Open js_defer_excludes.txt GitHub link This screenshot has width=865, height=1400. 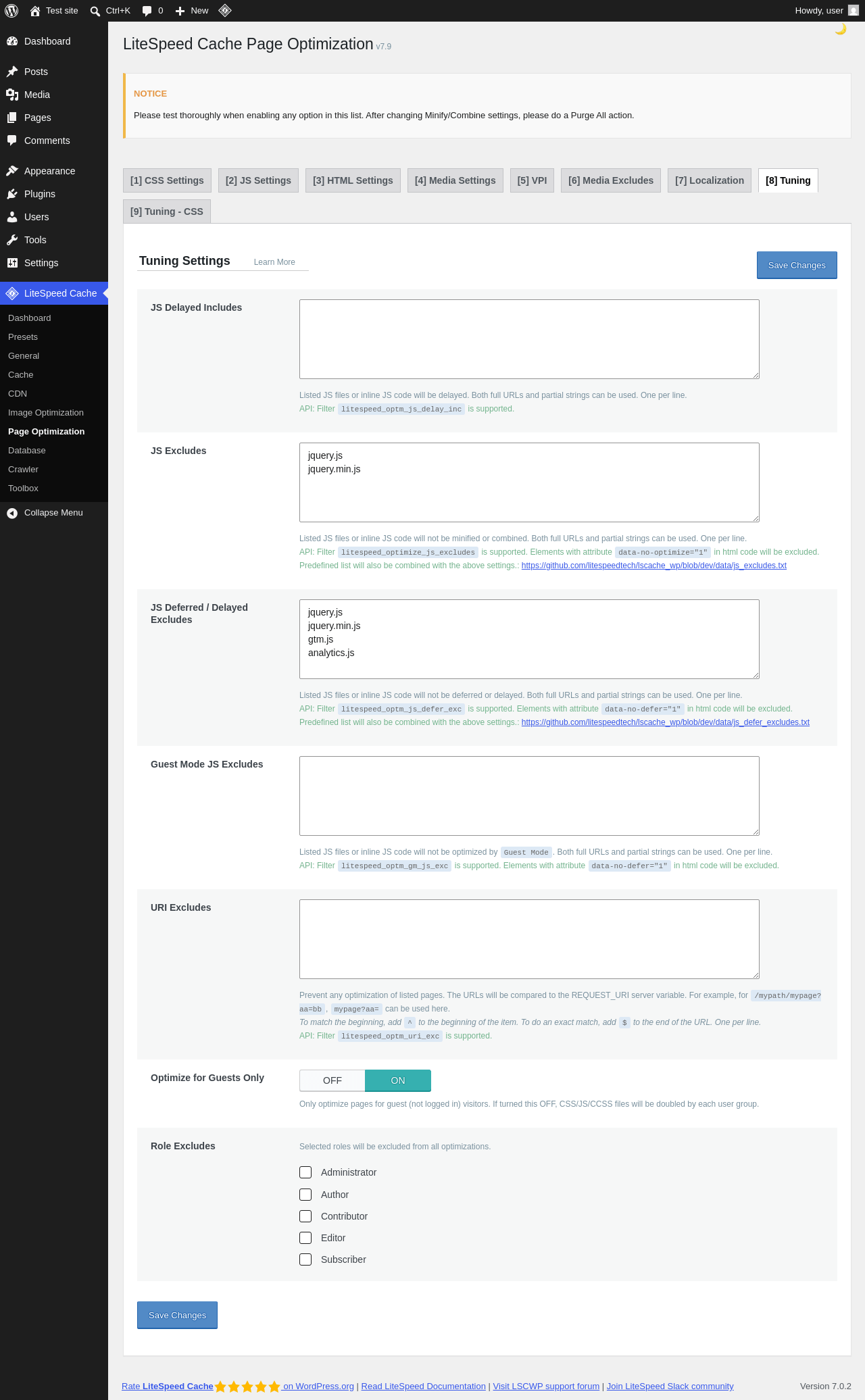pos(666,722)
